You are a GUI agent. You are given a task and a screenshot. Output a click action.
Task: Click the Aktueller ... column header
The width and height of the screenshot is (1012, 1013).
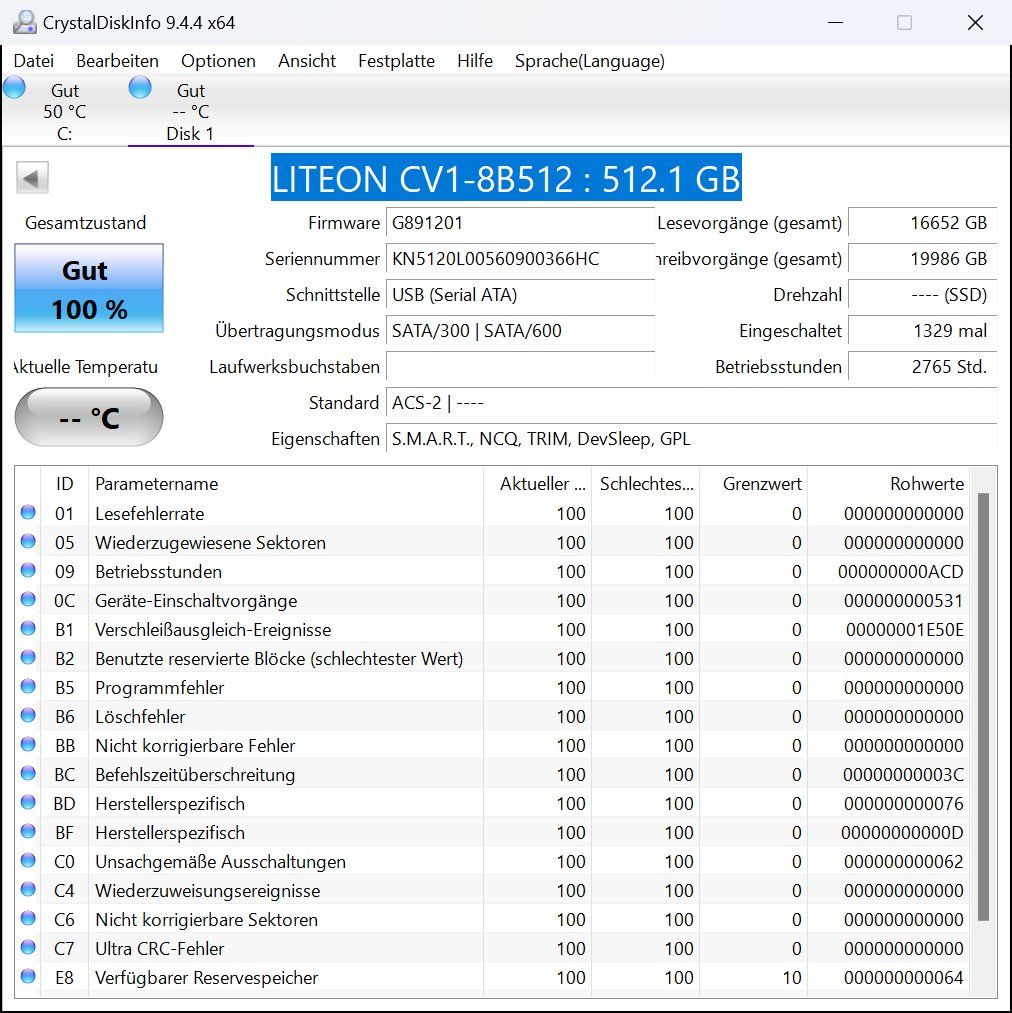(538, 484)
